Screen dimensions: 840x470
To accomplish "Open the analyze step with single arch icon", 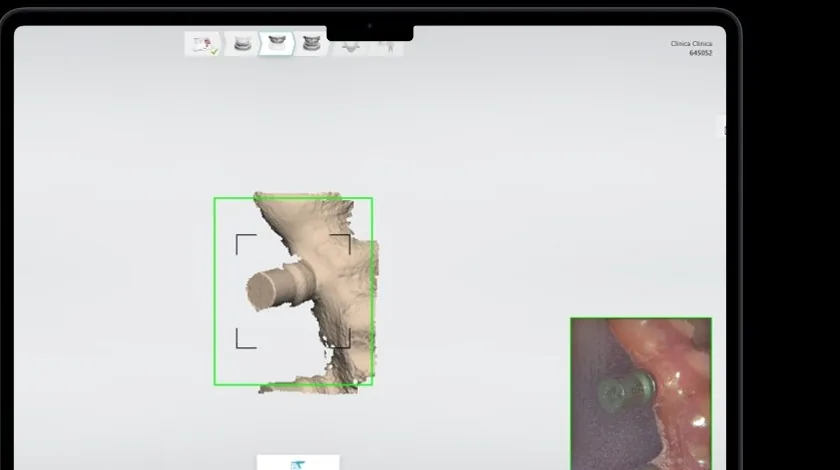I will 350,47.
